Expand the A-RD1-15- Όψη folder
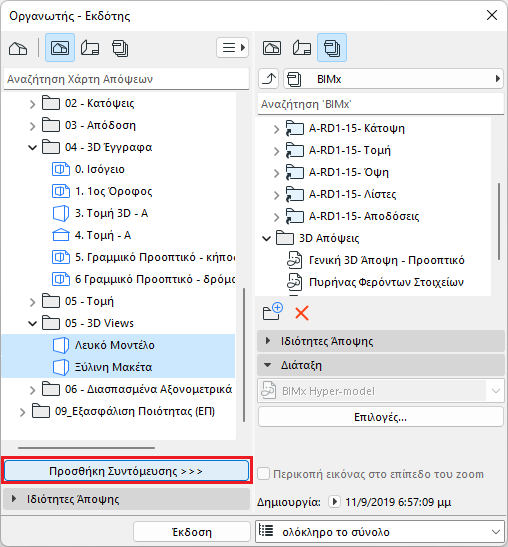Screen dimensions: 508x547 276,173
